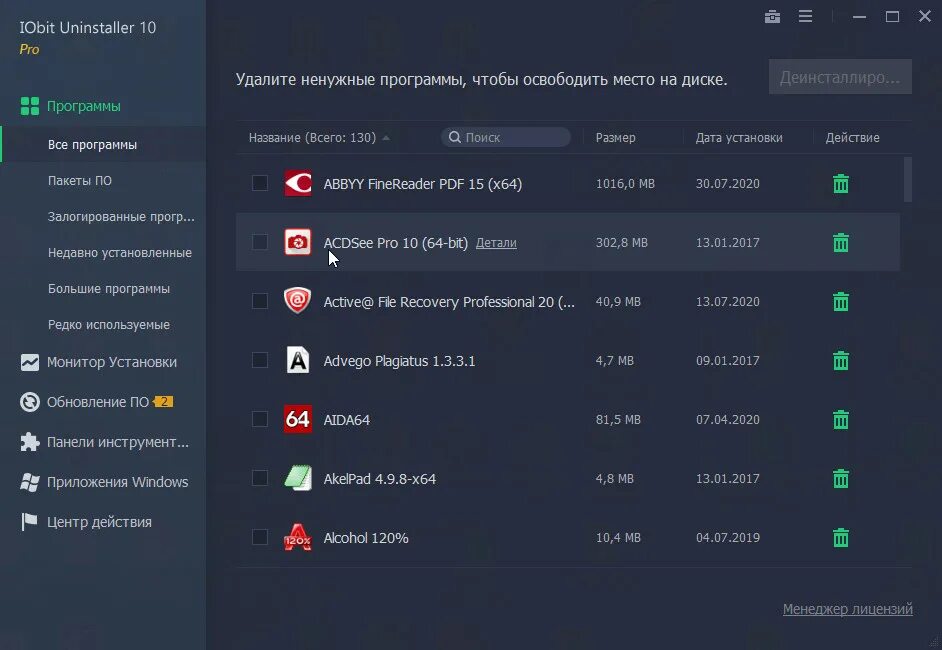Image resolution: width=942 pixels, height=650 pixels.
Task: Click the trash icon for Active@ File Recovery
Action: [840, 301]
